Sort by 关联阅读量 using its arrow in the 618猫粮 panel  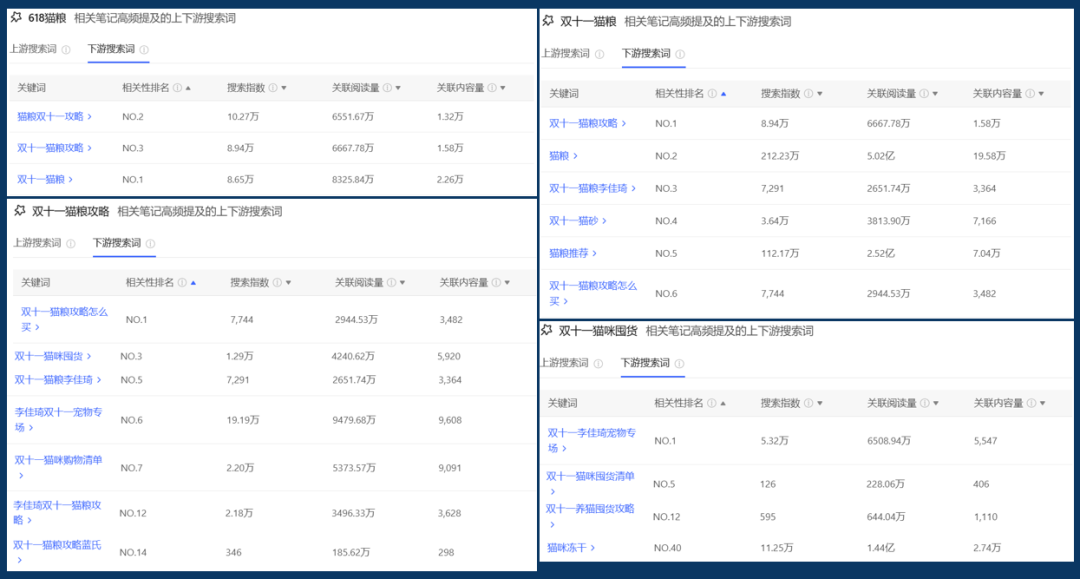point(398,88)
